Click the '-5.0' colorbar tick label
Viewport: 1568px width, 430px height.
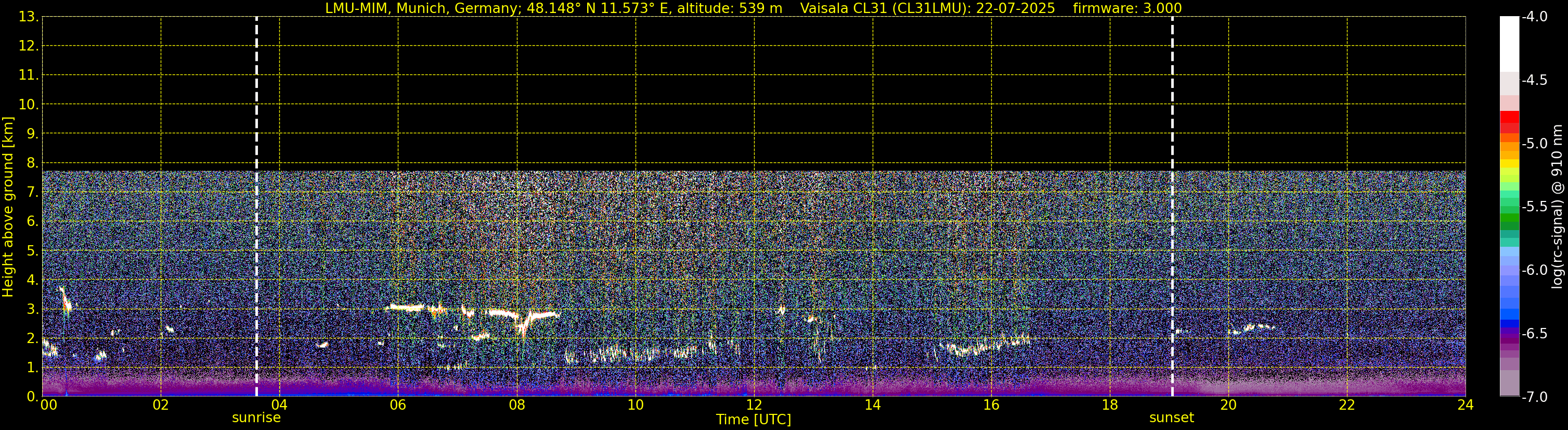[1534, 144]
